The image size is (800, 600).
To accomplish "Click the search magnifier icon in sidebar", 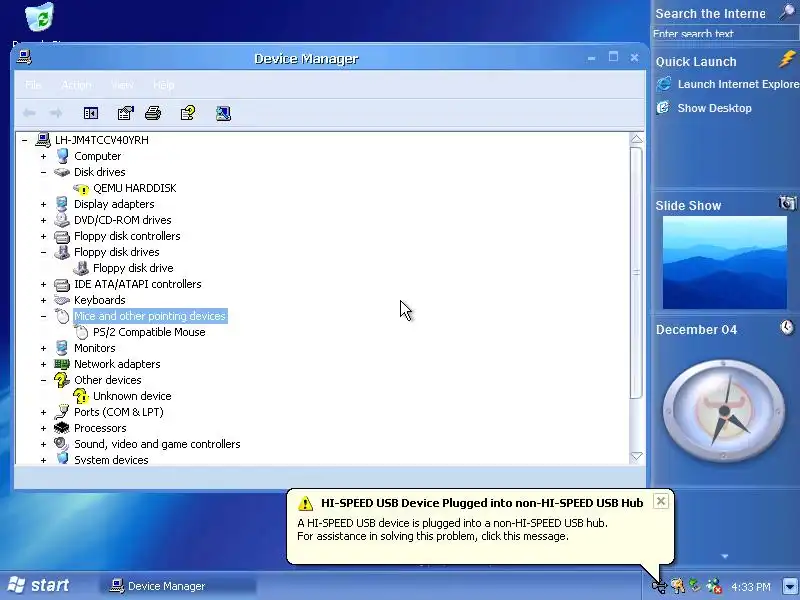I will (788, 11).
